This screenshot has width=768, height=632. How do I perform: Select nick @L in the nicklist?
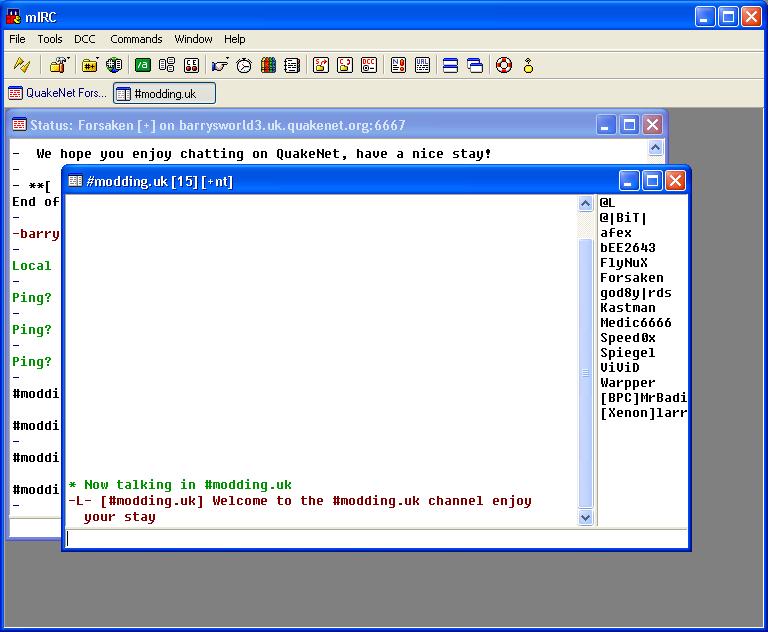[x=607, y=202]
